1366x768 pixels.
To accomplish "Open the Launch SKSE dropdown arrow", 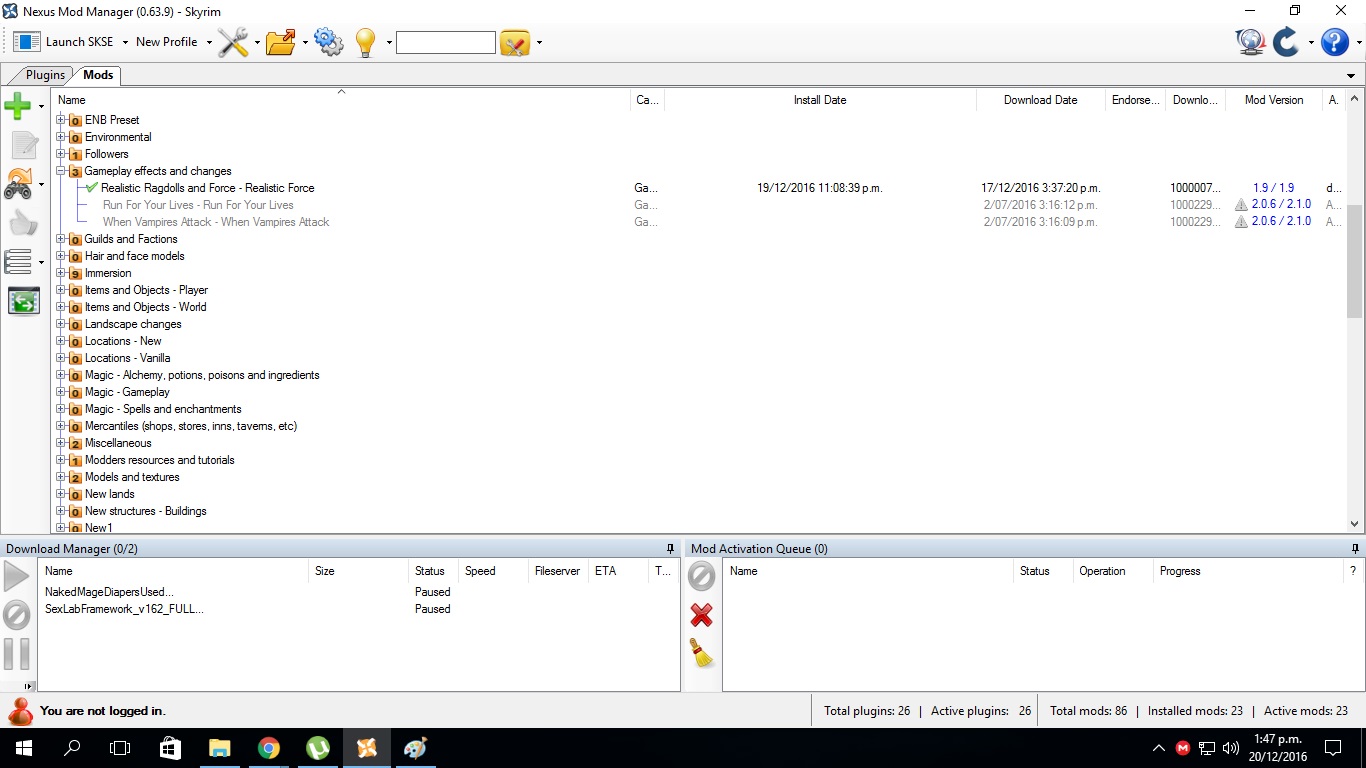I will [x=125, y=42].
